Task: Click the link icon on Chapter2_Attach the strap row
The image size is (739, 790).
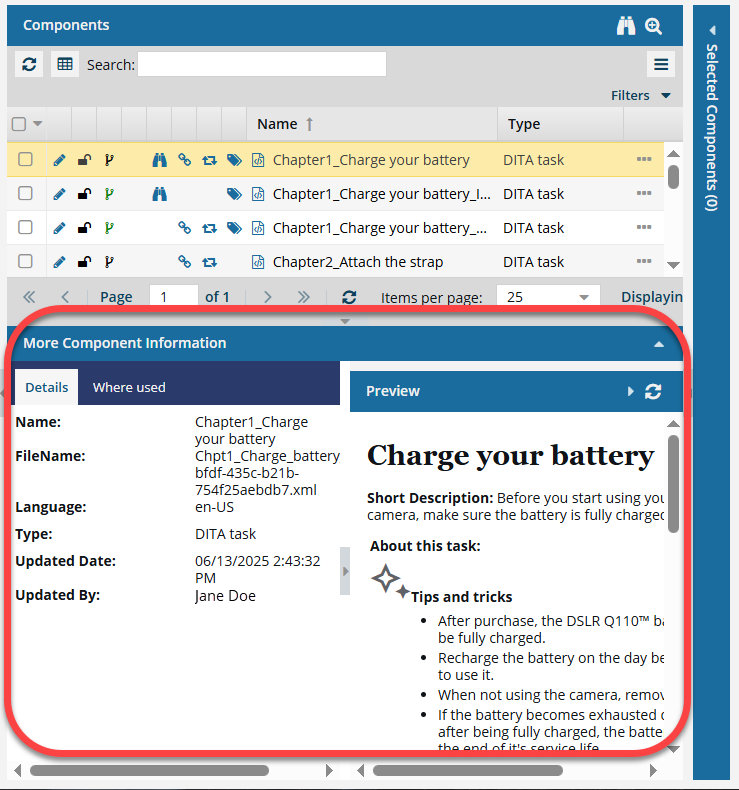Action: 184,262
